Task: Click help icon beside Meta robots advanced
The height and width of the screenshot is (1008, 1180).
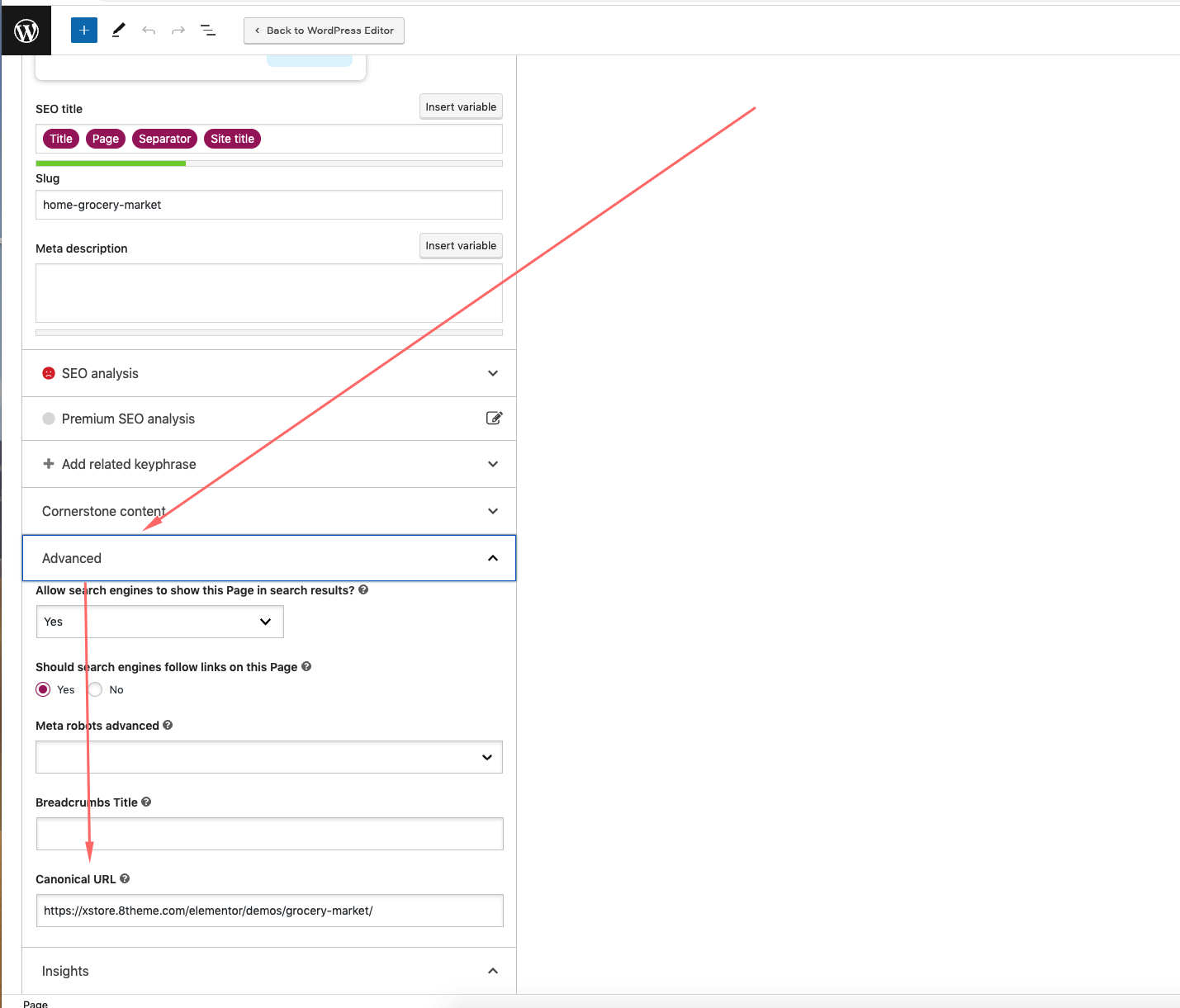Action: pos(168,725)
